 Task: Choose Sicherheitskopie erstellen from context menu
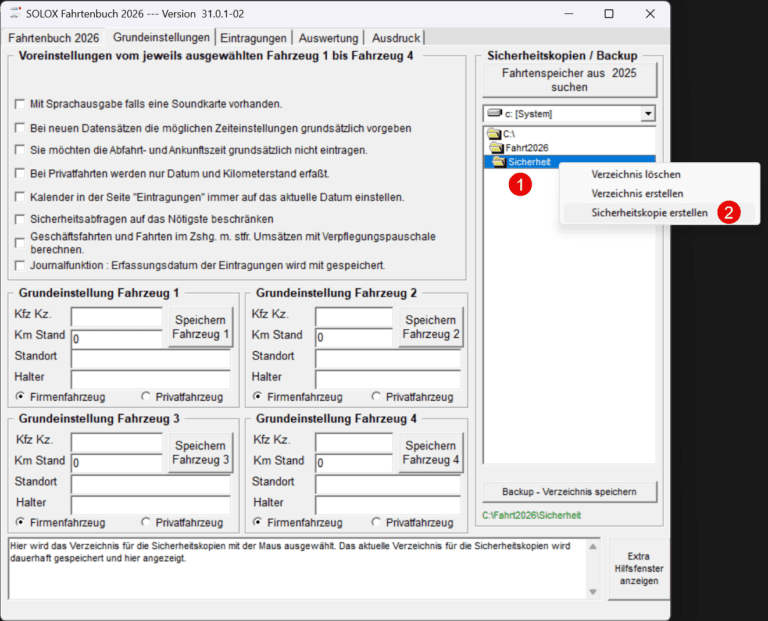(649, 213)
